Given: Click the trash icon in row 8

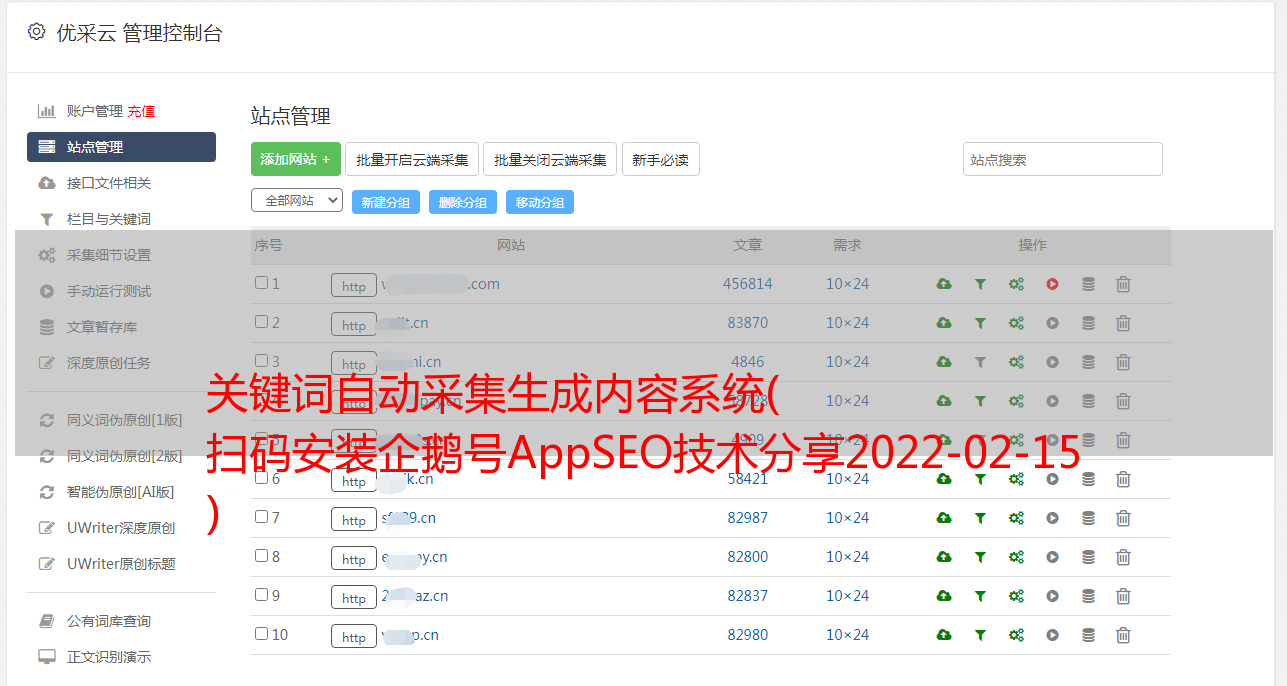Looking at the screenshot, I should [1123, 557].
